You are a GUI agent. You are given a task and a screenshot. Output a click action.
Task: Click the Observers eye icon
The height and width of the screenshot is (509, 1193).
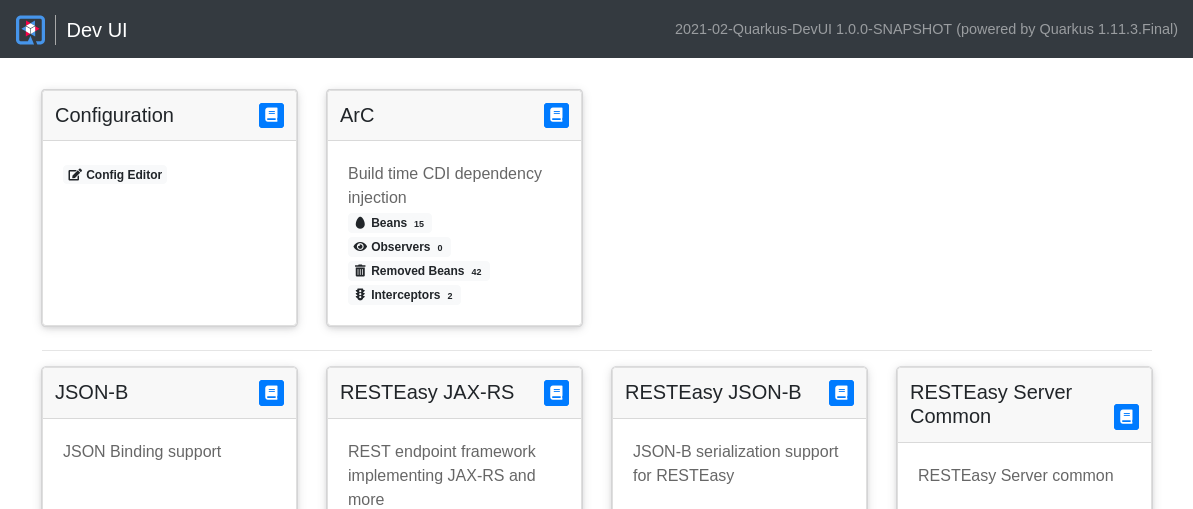[361, 247]
